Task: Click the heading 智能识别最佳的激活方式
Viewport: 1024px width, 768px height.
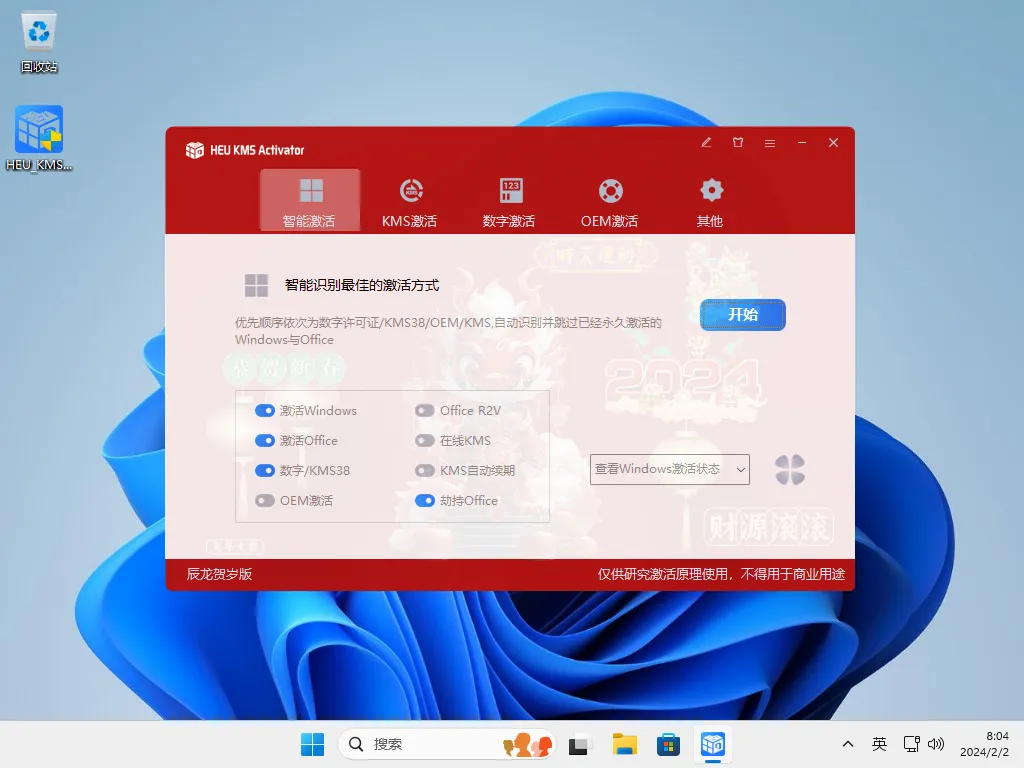Action: [362, 285]
